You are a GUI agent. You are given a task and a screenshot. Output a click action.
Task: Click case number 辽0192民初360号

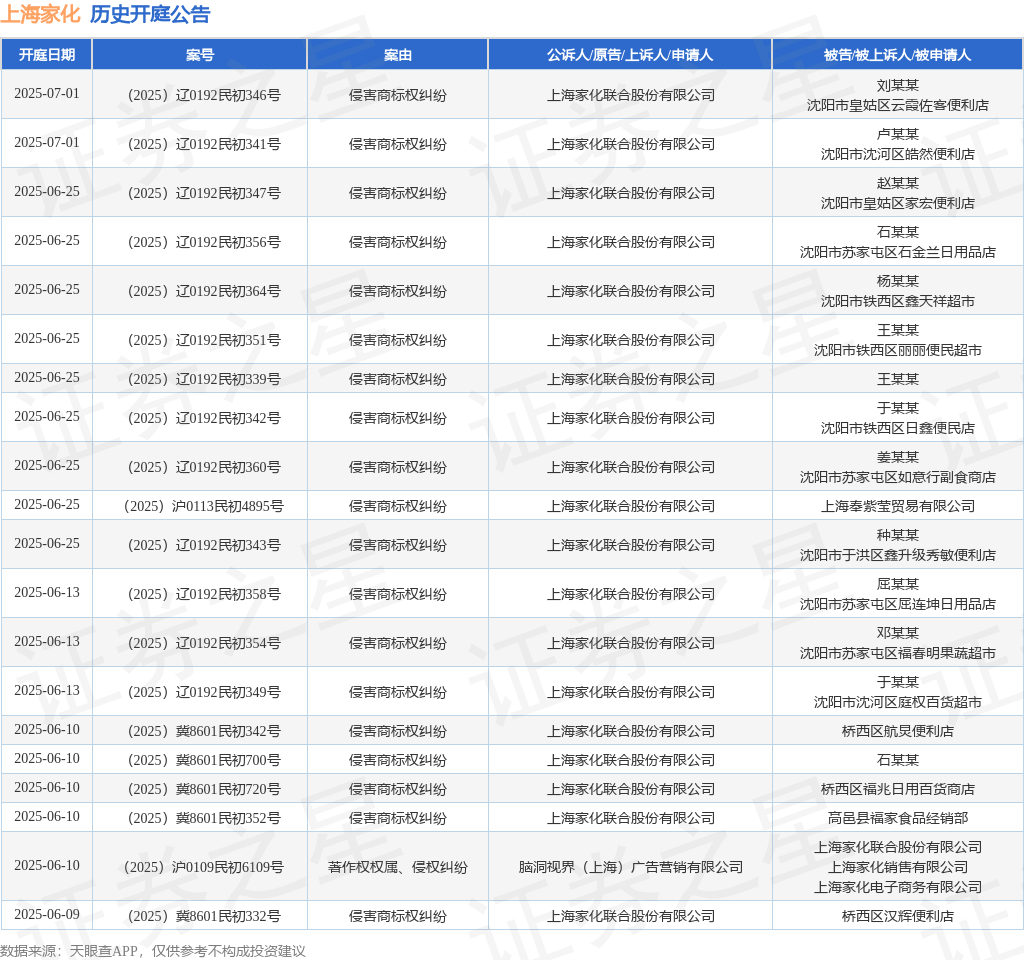pyautogui.click(x=204, y=467)
